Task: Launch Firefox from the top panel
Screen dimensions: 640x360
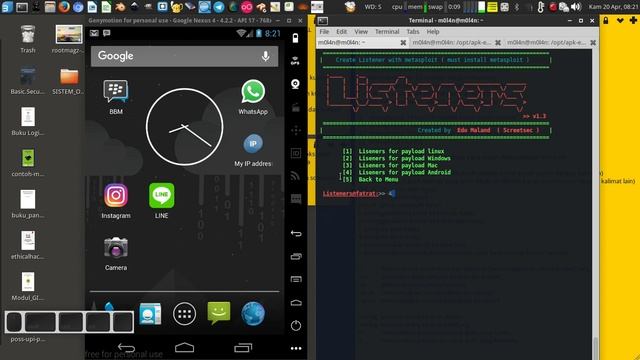Action: pos(64,7)
